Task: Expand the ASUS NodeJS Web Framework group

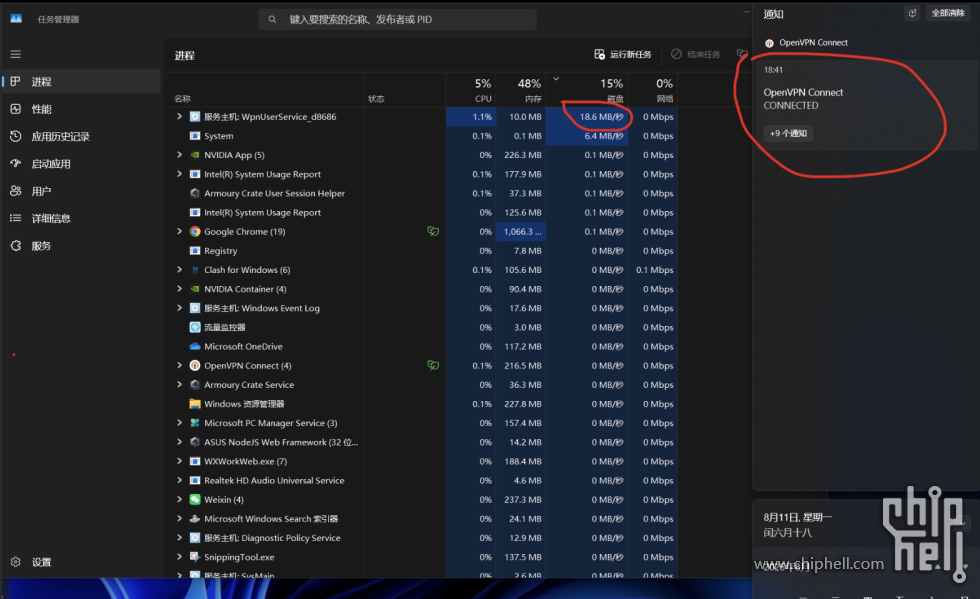Action: 179,442
